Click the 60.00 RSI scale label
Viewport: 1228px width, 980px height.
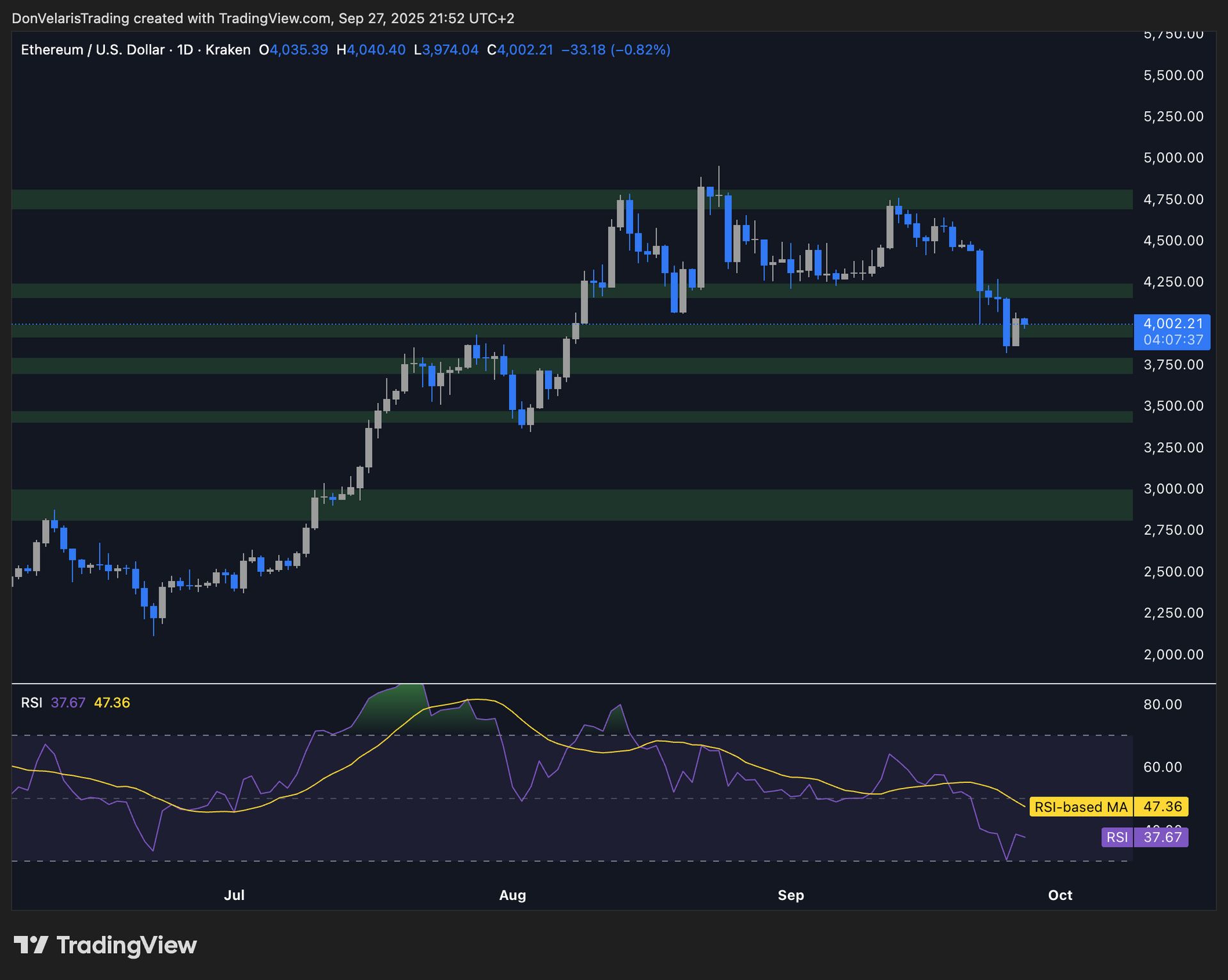[1162, 767]
